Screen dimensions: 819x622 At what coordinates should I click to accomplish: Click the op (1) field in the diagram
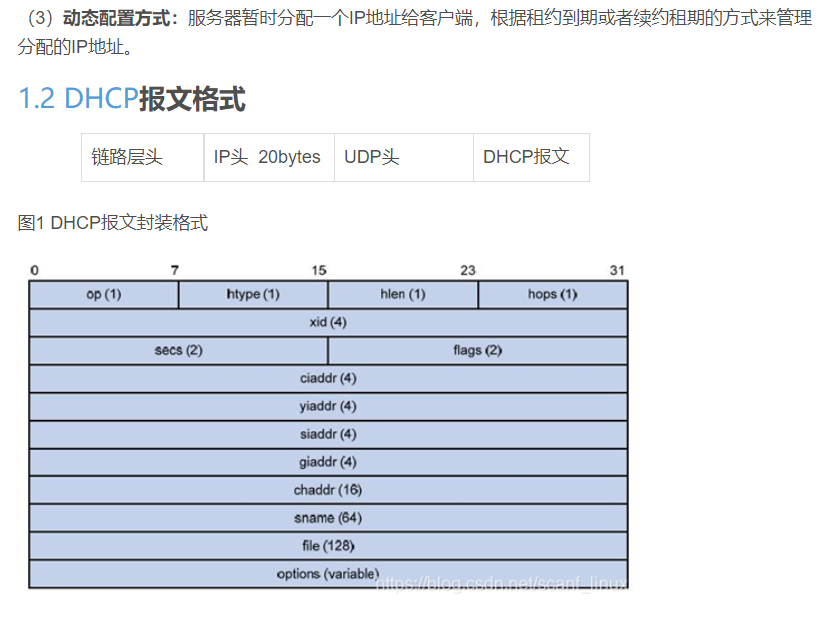click(x=103, y=294)
